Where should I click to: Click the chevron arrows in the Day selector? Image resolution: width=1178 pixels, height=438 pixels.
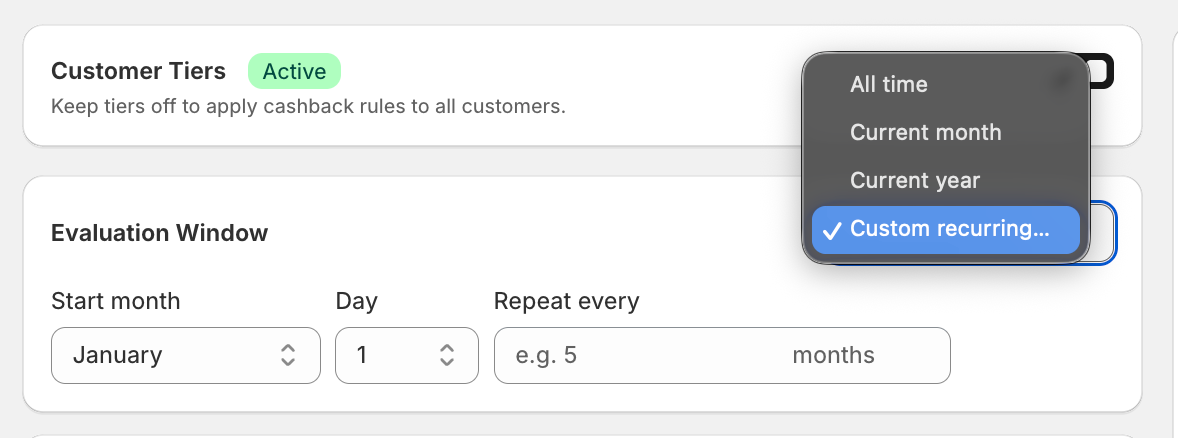447,355
